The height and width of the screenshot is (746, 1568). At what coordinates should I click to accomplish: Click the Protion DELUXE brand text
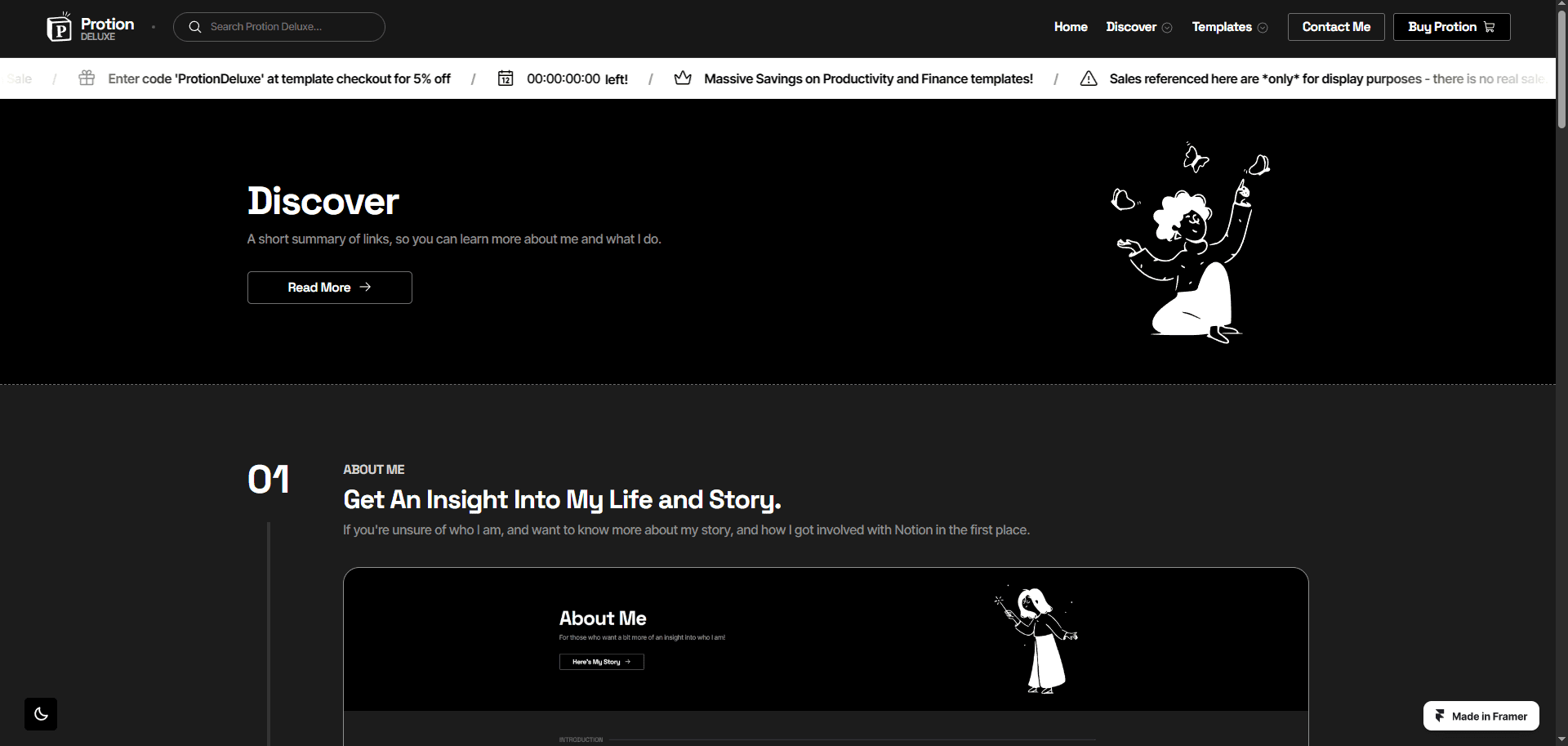pyautogui.click(x=107, y=29)
